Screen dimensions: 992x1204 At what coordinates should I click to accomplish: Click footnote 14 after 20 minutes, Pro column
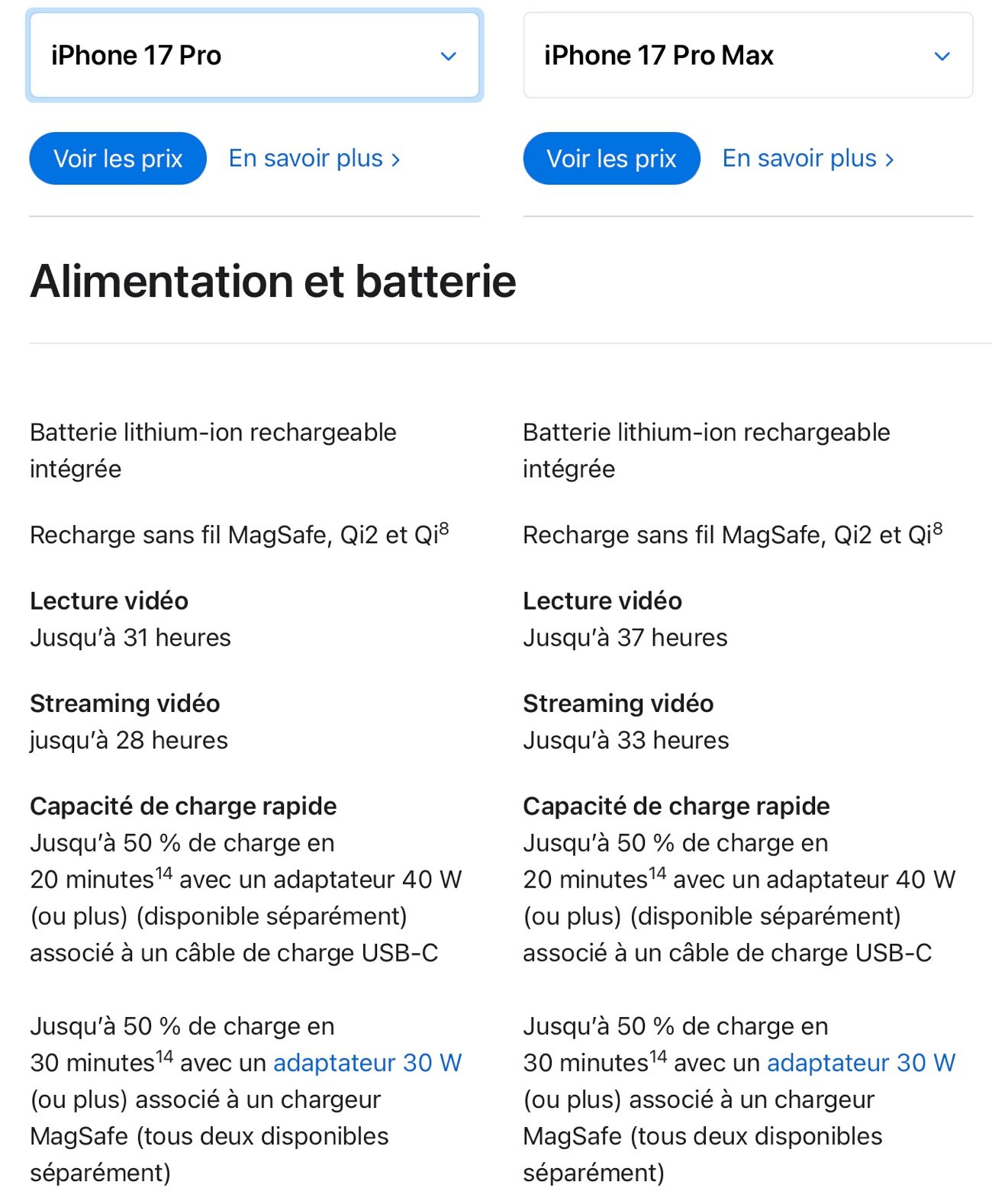point(164,873)
